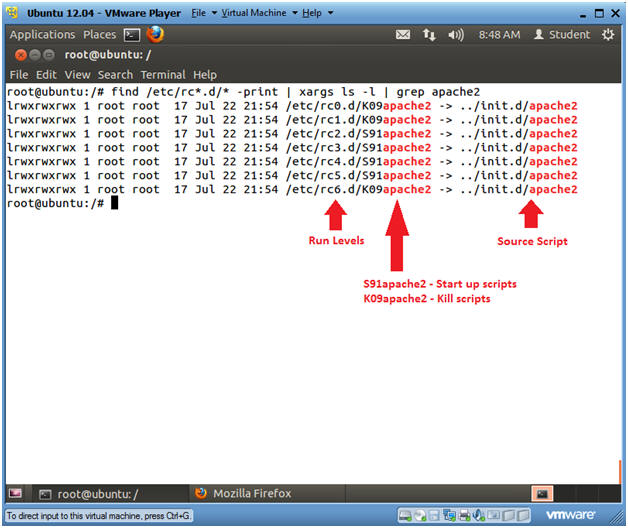Click the /etc/rc5.d/S91apache2 output line
Image resolution: width=628 pixels, height=528 pixels.
click(x=292, y=175)
